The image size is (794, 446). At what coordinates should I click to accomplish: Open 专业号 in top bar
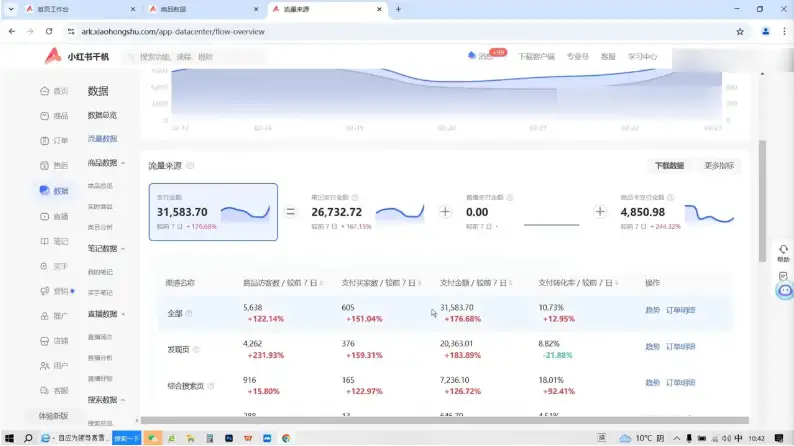[578, 57]
